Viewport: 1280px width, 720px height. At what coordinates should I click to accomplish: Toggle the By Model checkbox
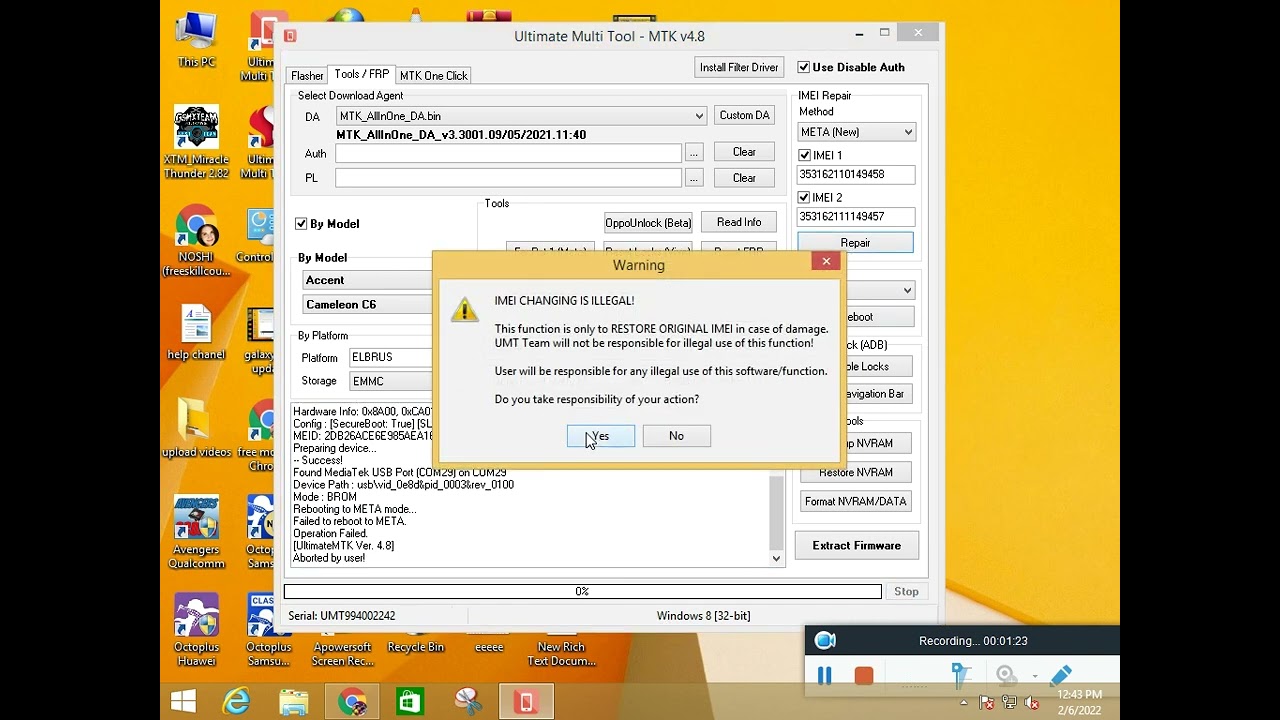pyautogui.click(x=301, y=224)
